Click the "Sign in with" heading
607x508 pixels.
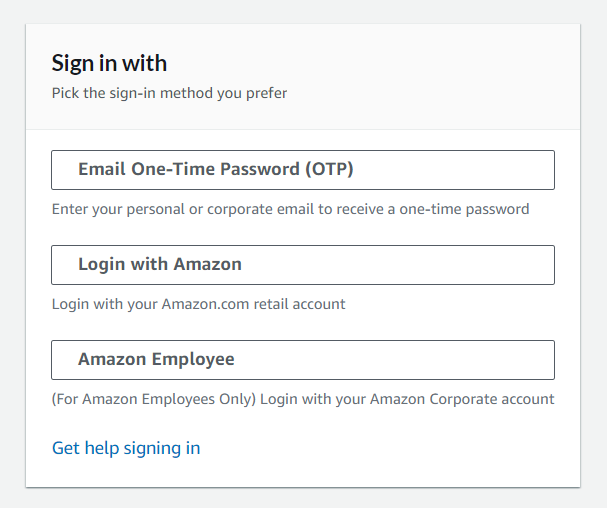pyautogui.click(x=109, y=64)
